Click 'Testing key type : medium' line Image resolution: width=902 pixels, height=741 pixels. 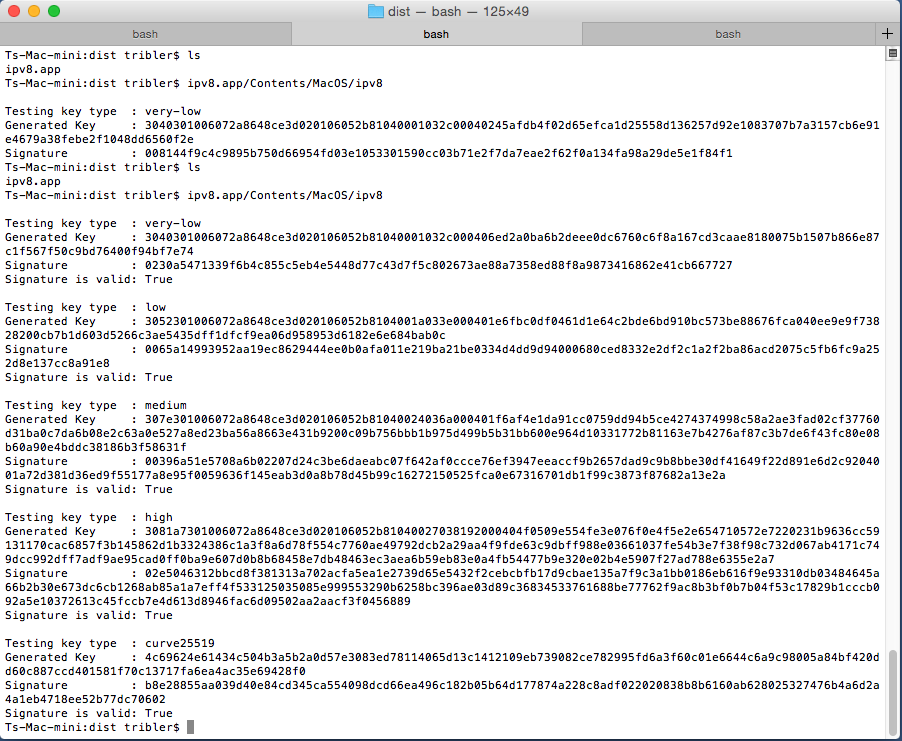click(x=95, y=405)
